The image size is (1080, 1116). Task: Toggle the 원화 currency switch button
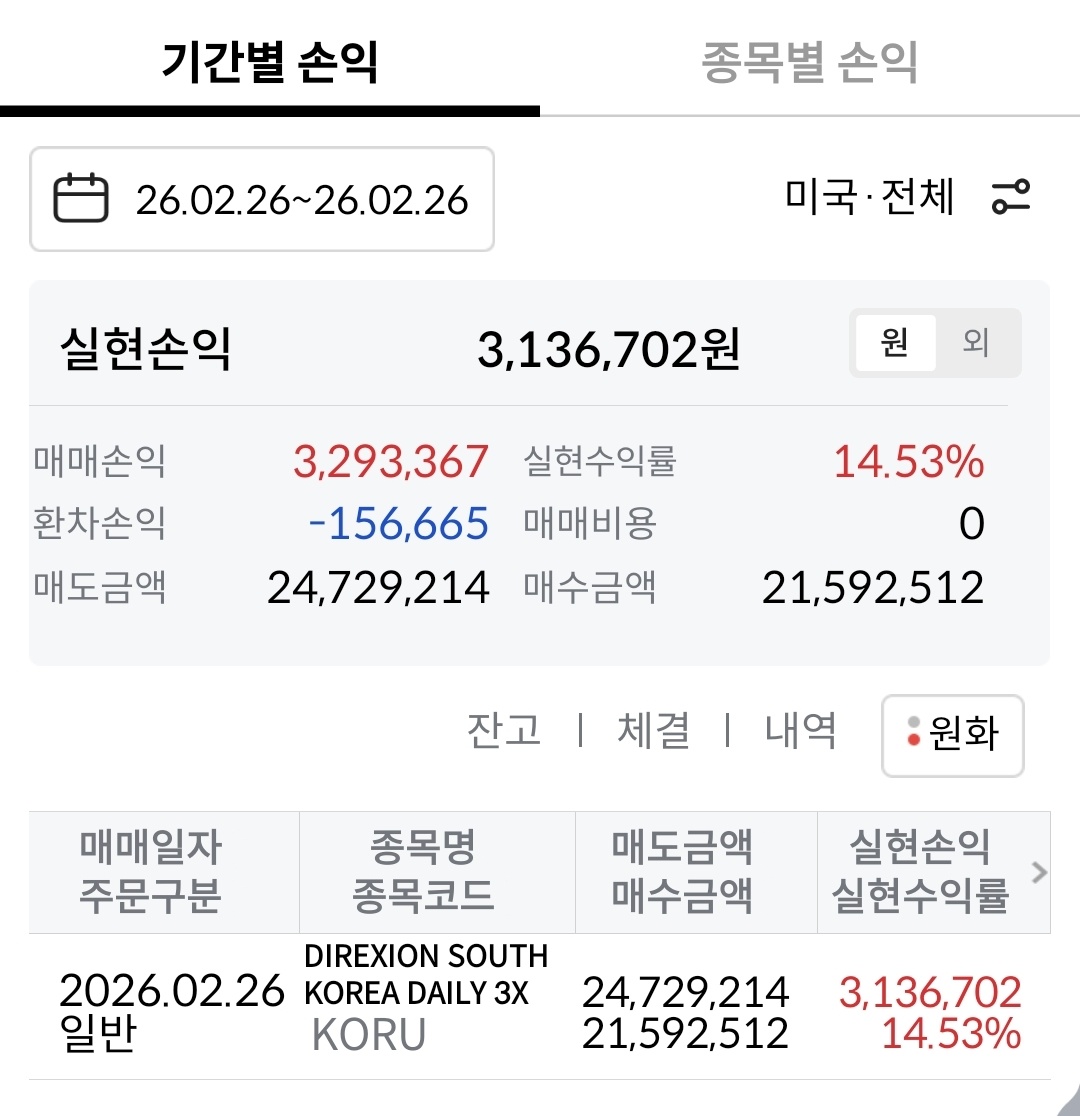[x=952, y=735]
